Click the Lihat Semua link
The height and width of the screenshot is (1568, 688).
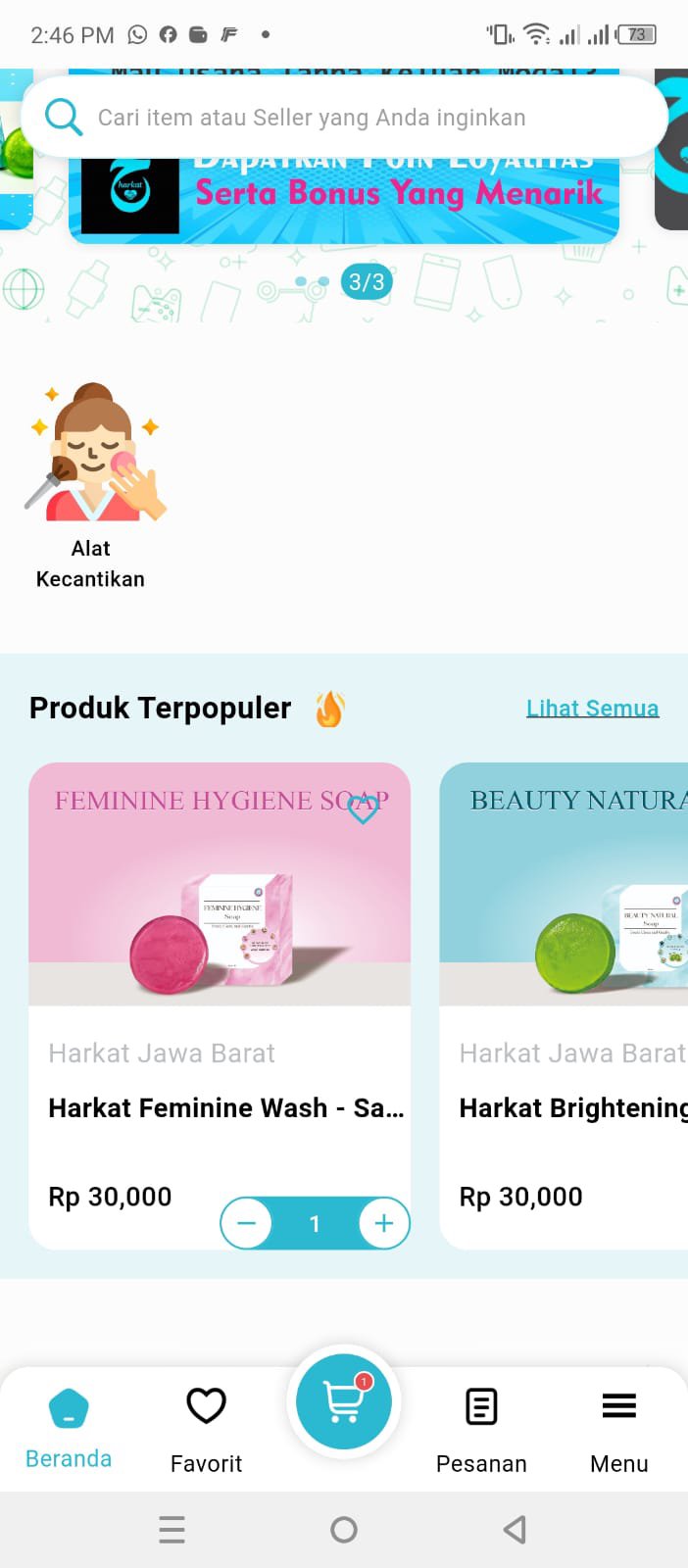pos(593,708)
